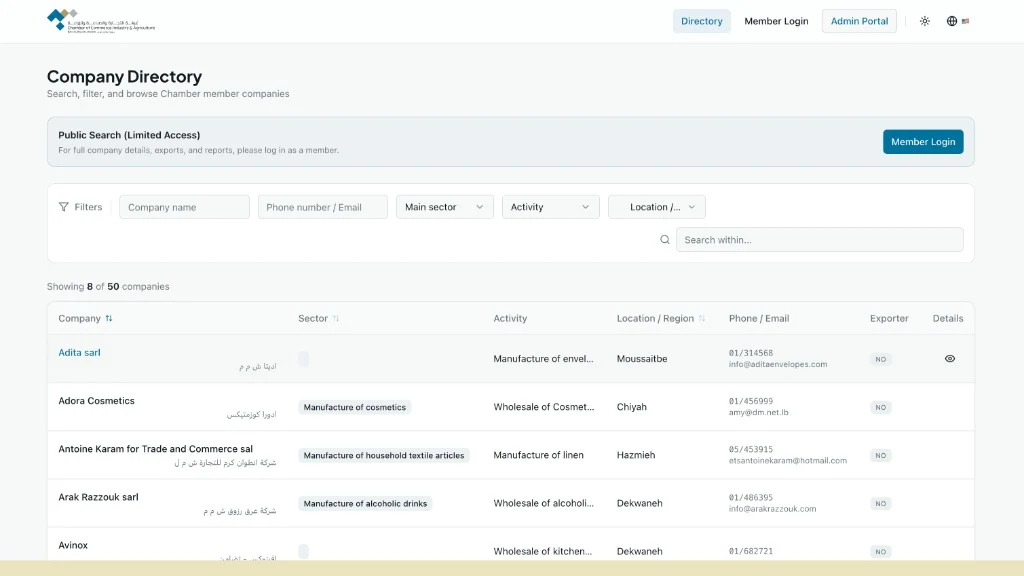Click the Phone / Email column header
Screen dimensions: 1024x576
(759, 319)
